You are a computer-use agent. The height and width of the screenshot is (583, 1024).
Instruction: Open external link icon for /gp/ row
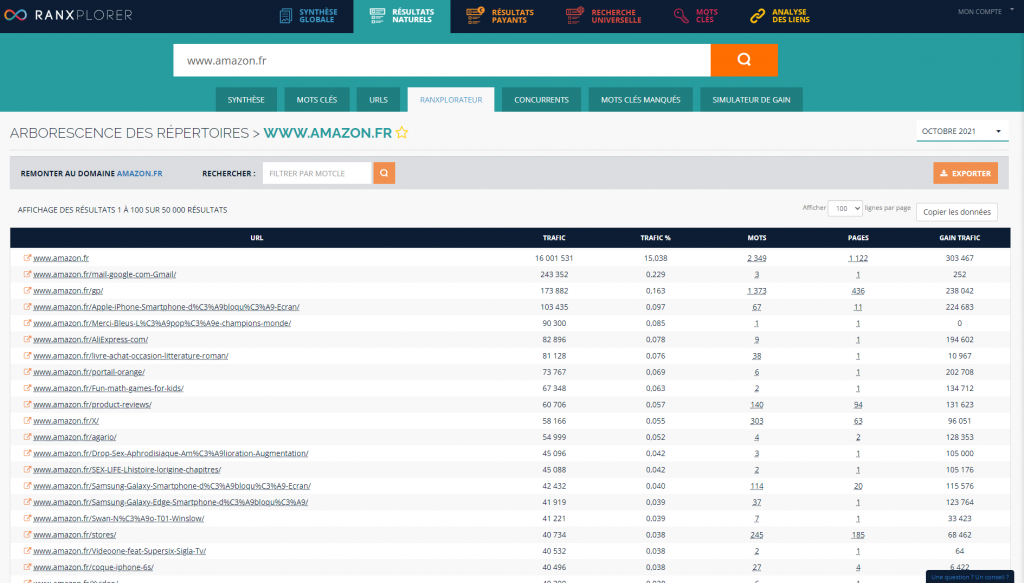[x=27, y=291]
